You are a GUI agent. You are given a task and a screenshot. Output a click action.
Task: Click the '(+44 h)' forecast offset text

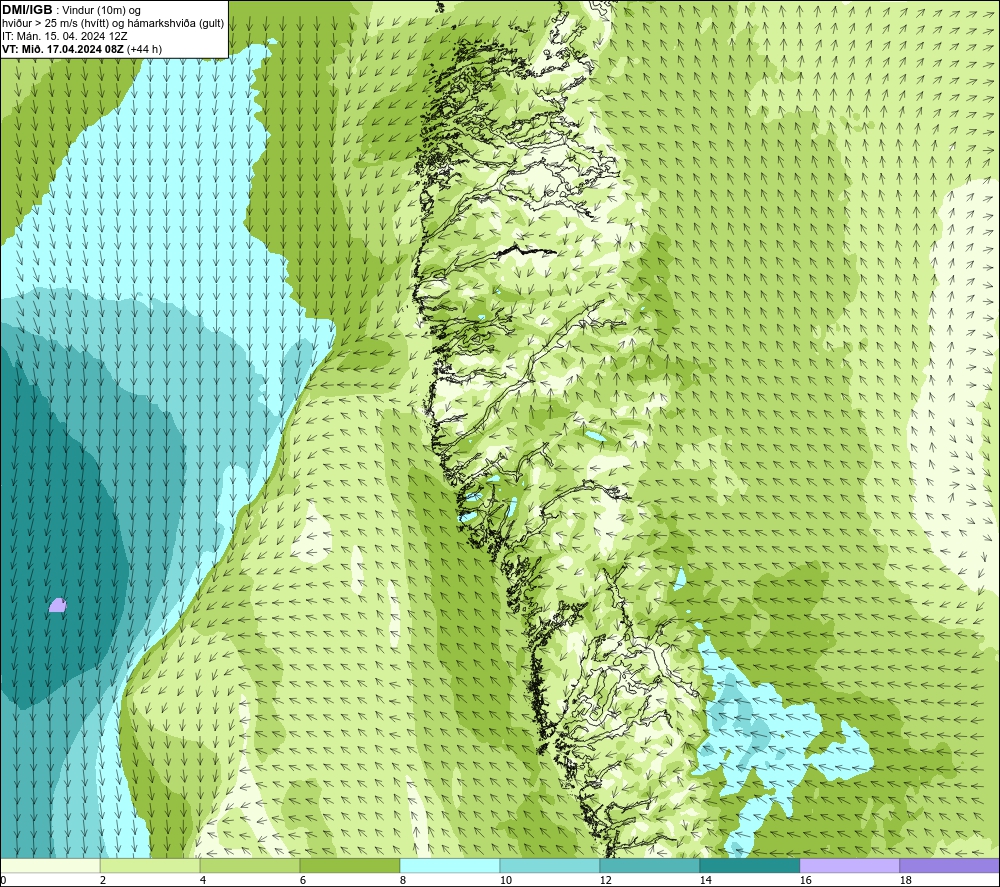(145, 49)
